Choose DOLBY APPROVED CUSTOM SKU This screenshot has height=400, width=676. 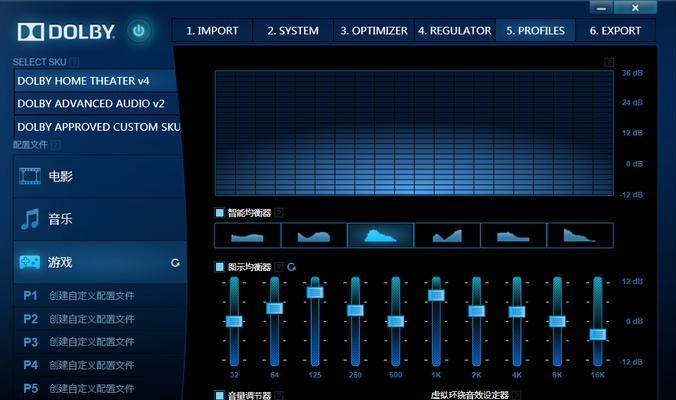97,127
